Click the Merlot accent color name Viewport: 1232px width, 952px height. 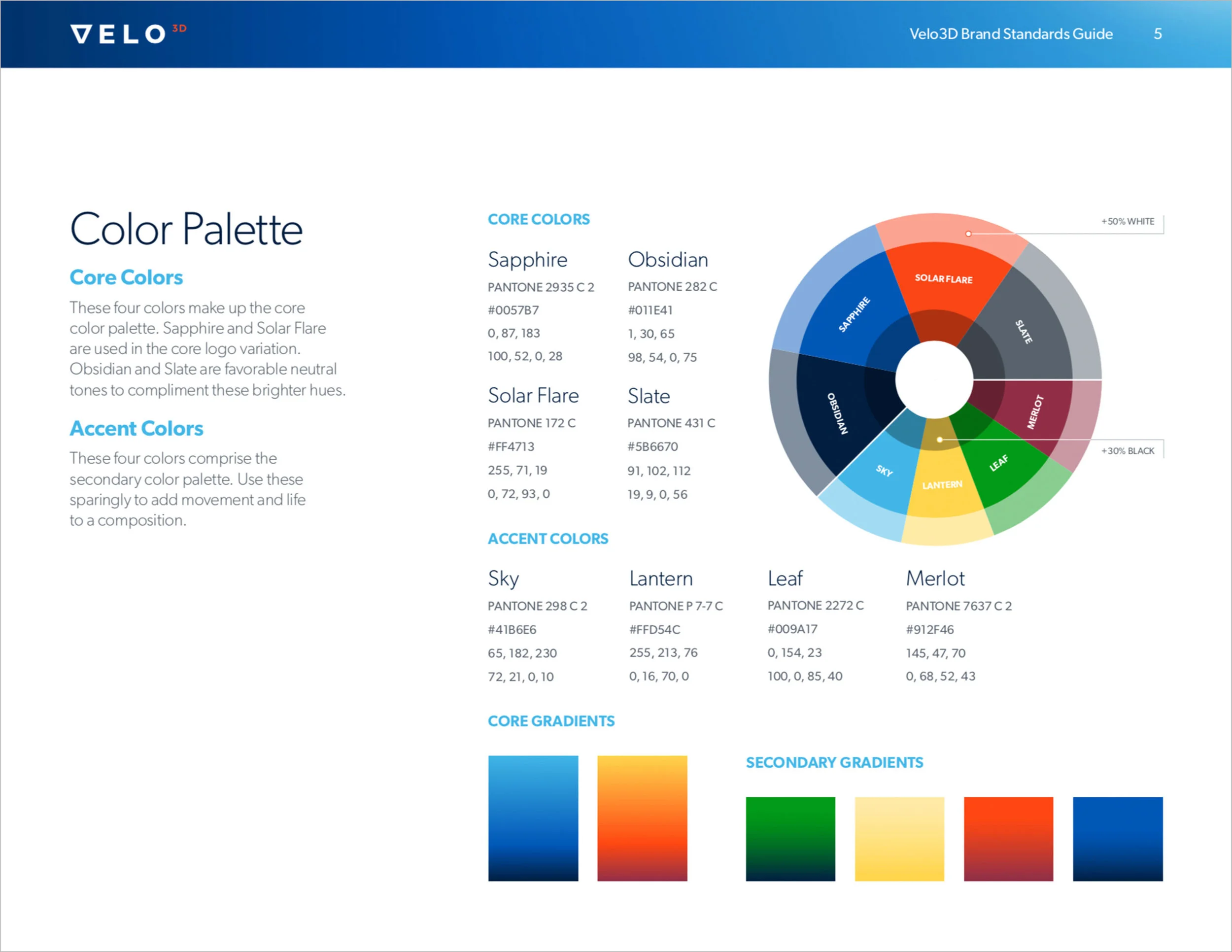pos(935,578)
